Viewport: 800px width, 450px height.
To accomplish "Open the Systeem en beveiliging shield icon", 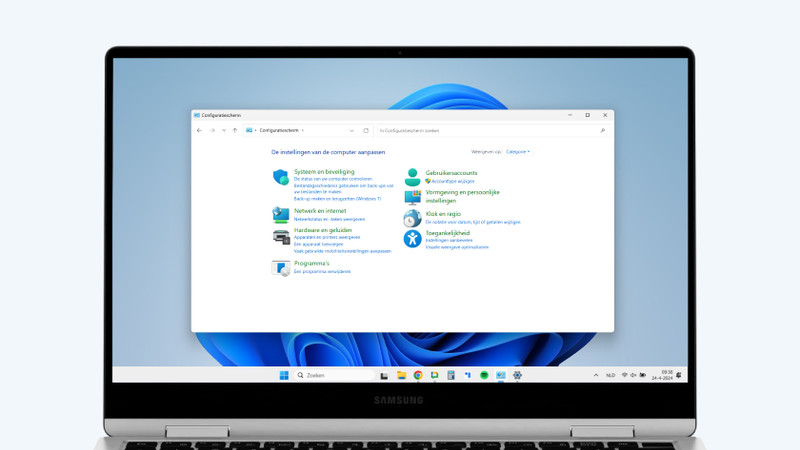I will click(281, 177).
